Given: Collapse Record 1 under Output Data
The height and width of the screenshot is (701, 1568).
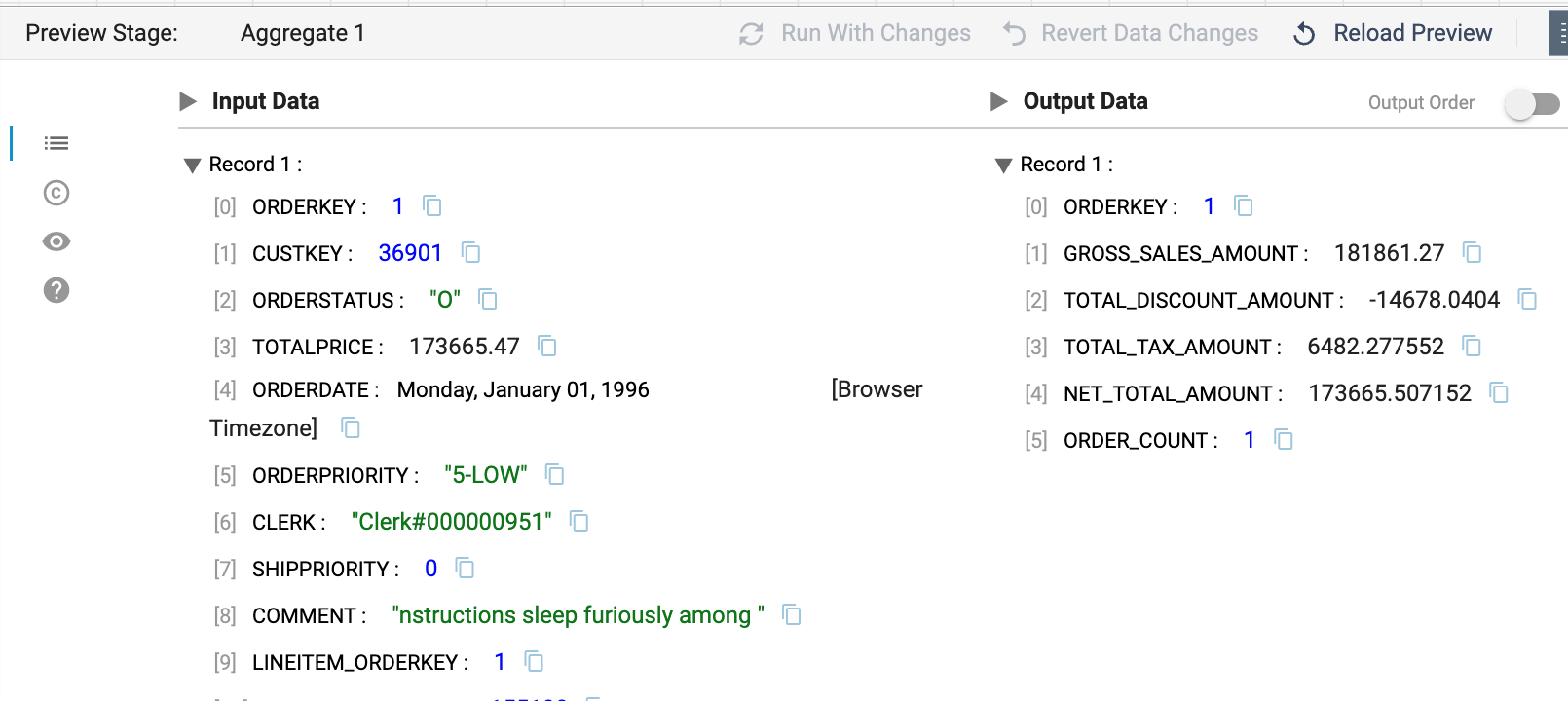Looking at the screenshot, I should tap(1004, 166).
